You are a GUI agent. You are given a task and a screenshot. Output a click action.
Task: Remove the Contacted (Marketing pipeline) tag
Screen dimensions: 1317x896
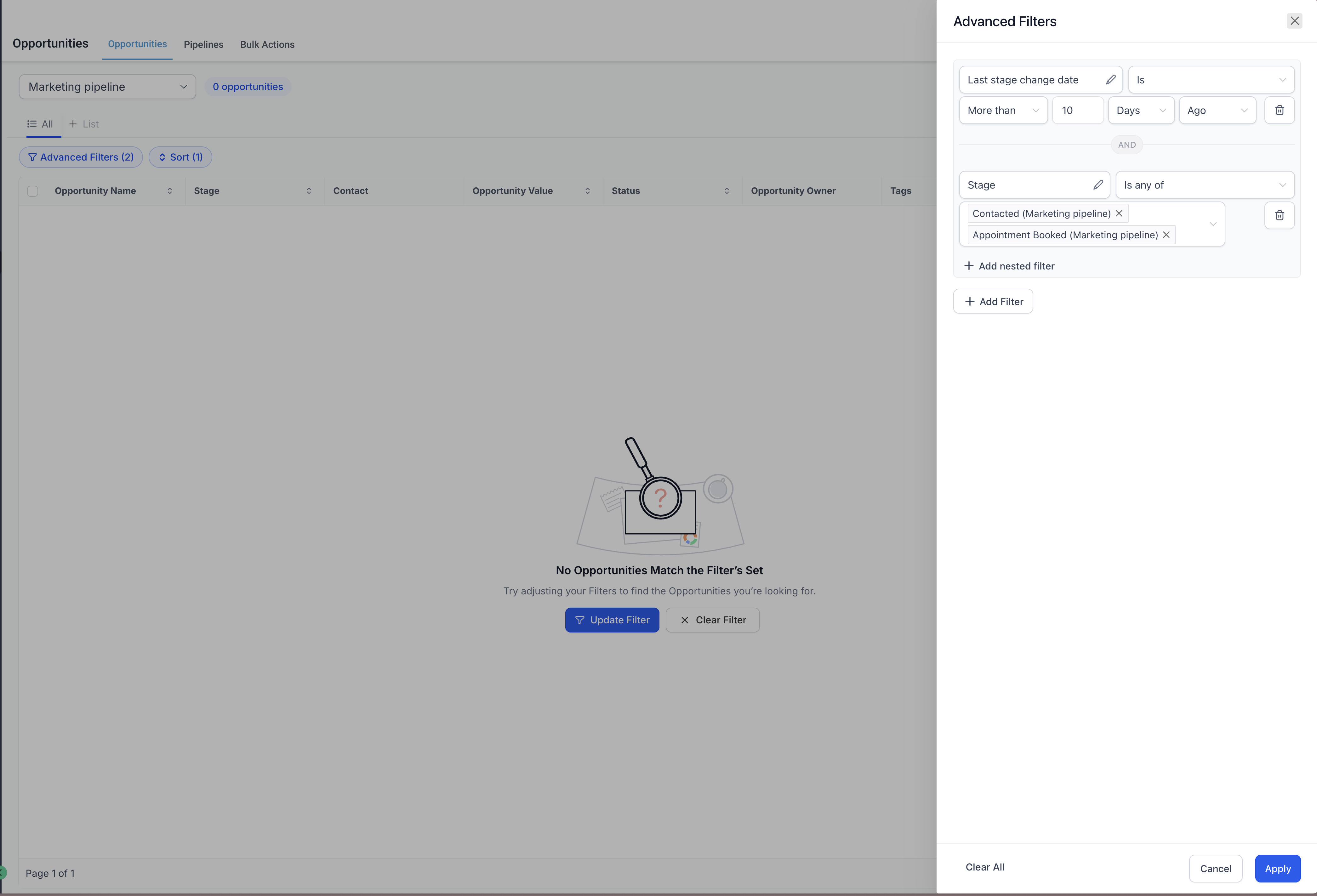pos(1119,213)
